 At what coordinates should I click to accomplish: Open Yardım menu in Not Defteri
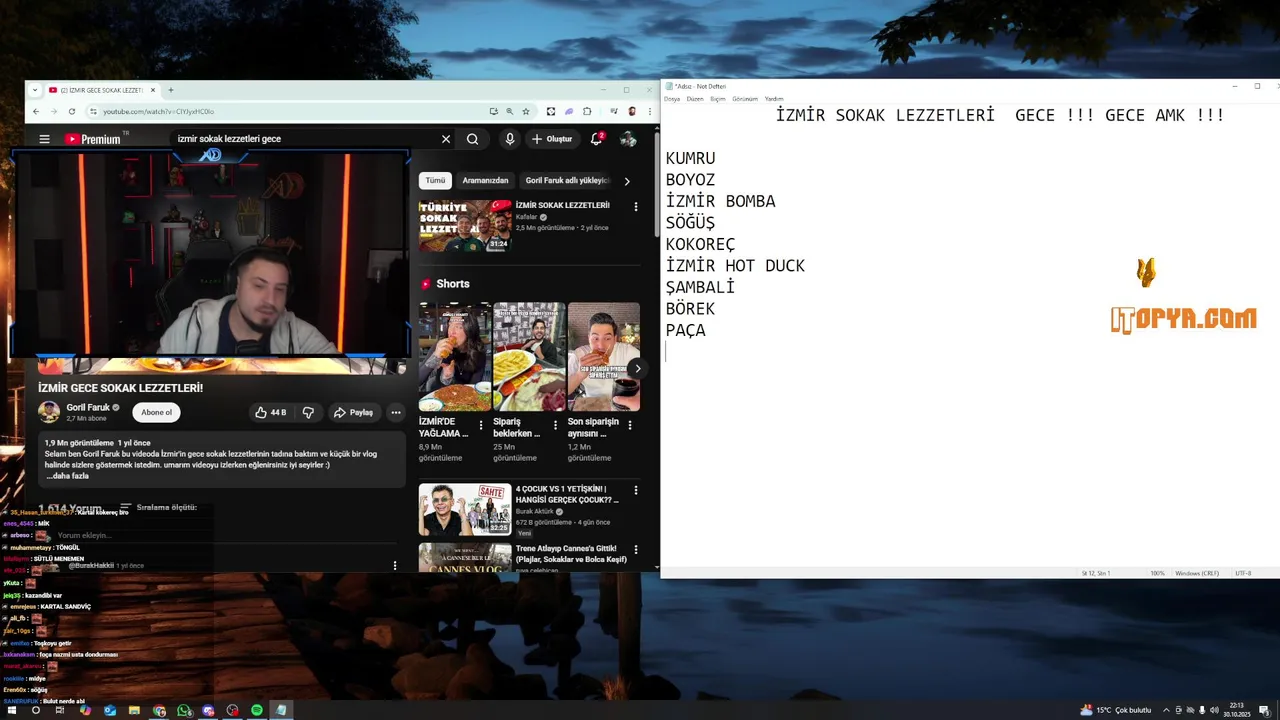click(x=774, y=99)
